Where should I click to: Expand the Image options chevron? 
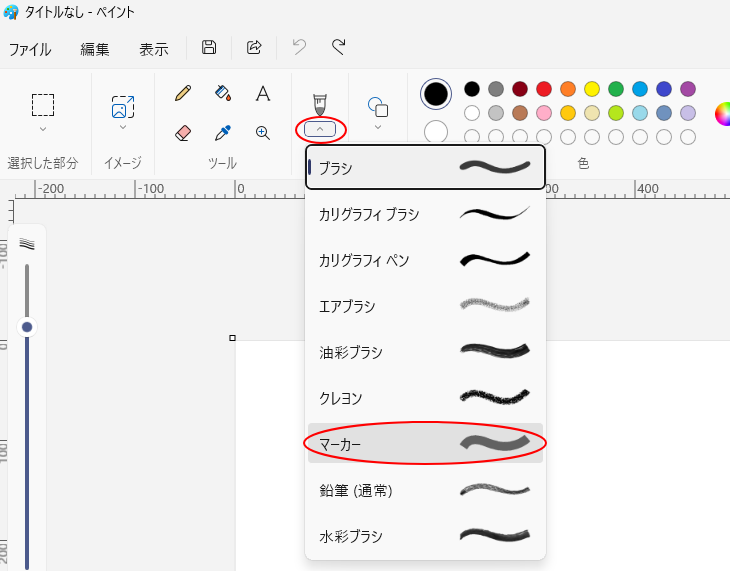[x=123, y=127]
